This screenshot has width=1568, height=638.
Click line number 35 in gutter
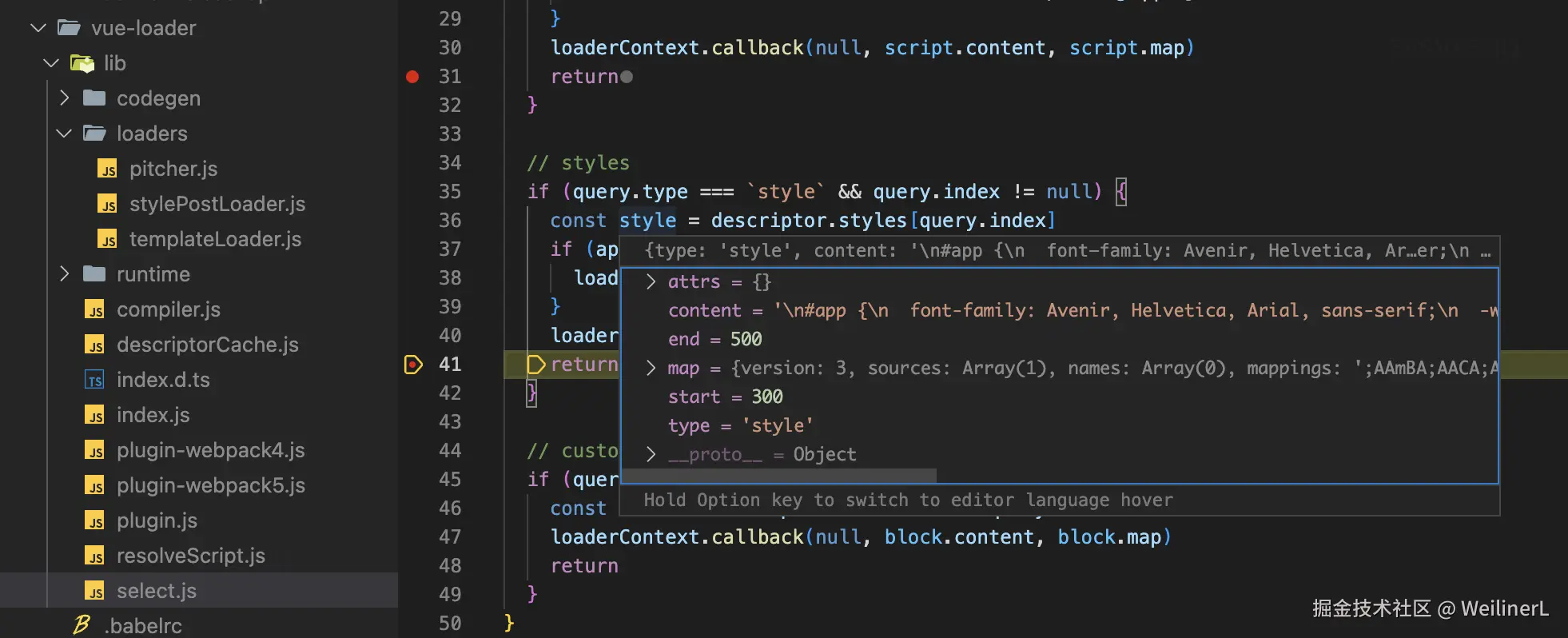[x=450, y=192]
